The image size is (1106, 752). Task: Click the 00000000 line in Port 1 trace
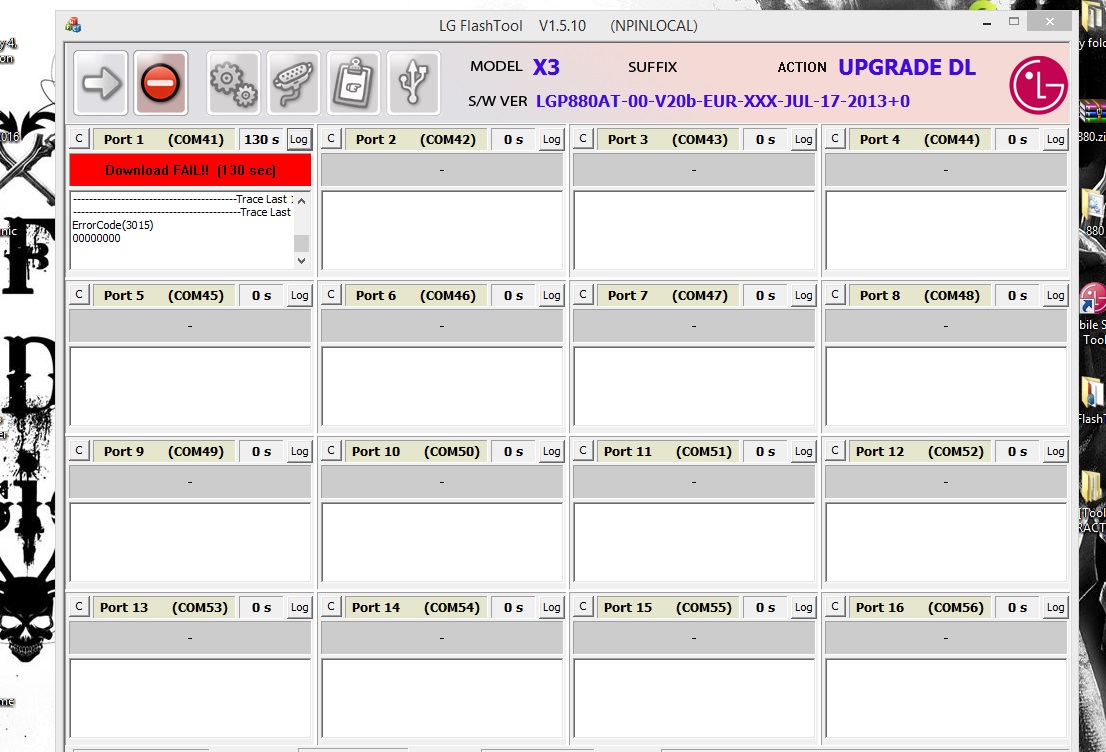coord(97,238)
